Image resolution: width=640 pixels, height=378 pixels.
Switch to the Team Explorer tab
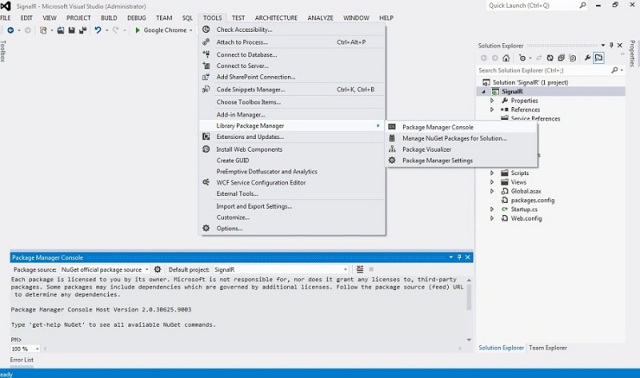point(548,348)
